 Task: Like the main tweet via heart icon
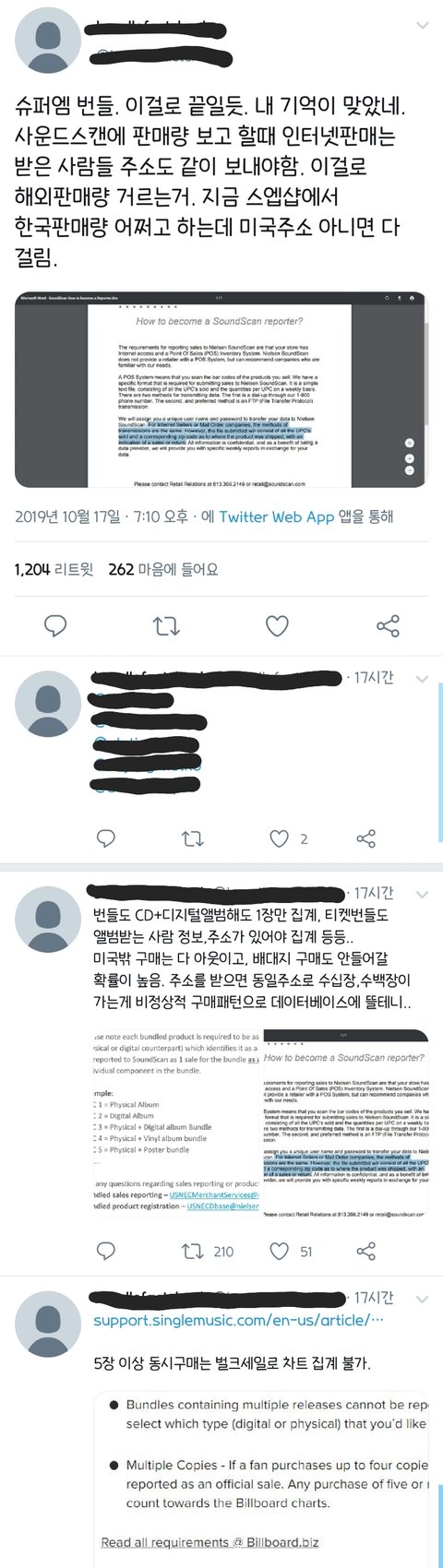coord(277,626)
